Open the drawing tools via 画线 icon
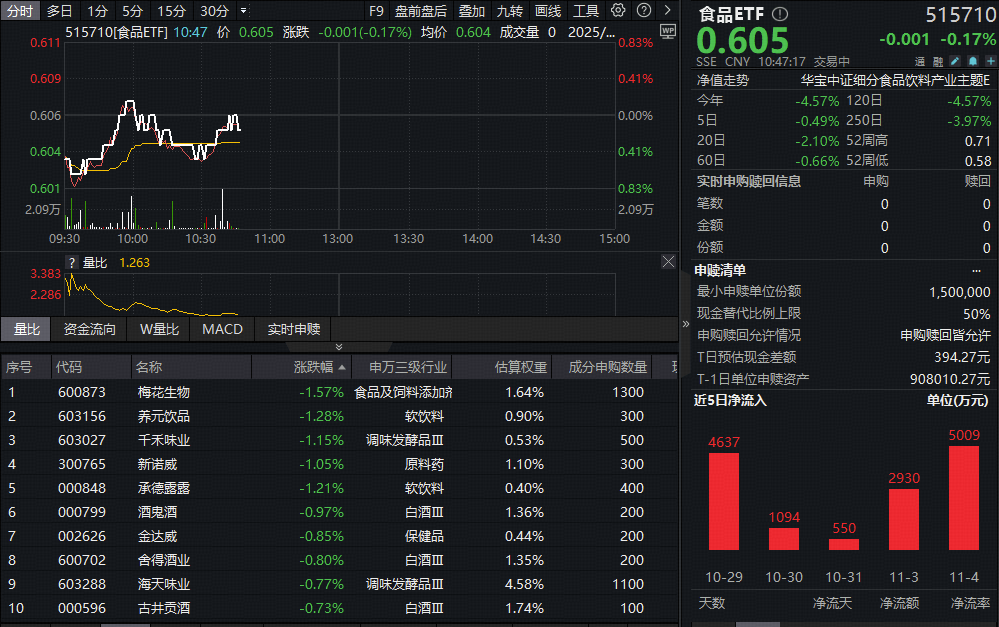Screen dimensions: 999x627 (x=548, y=10)
